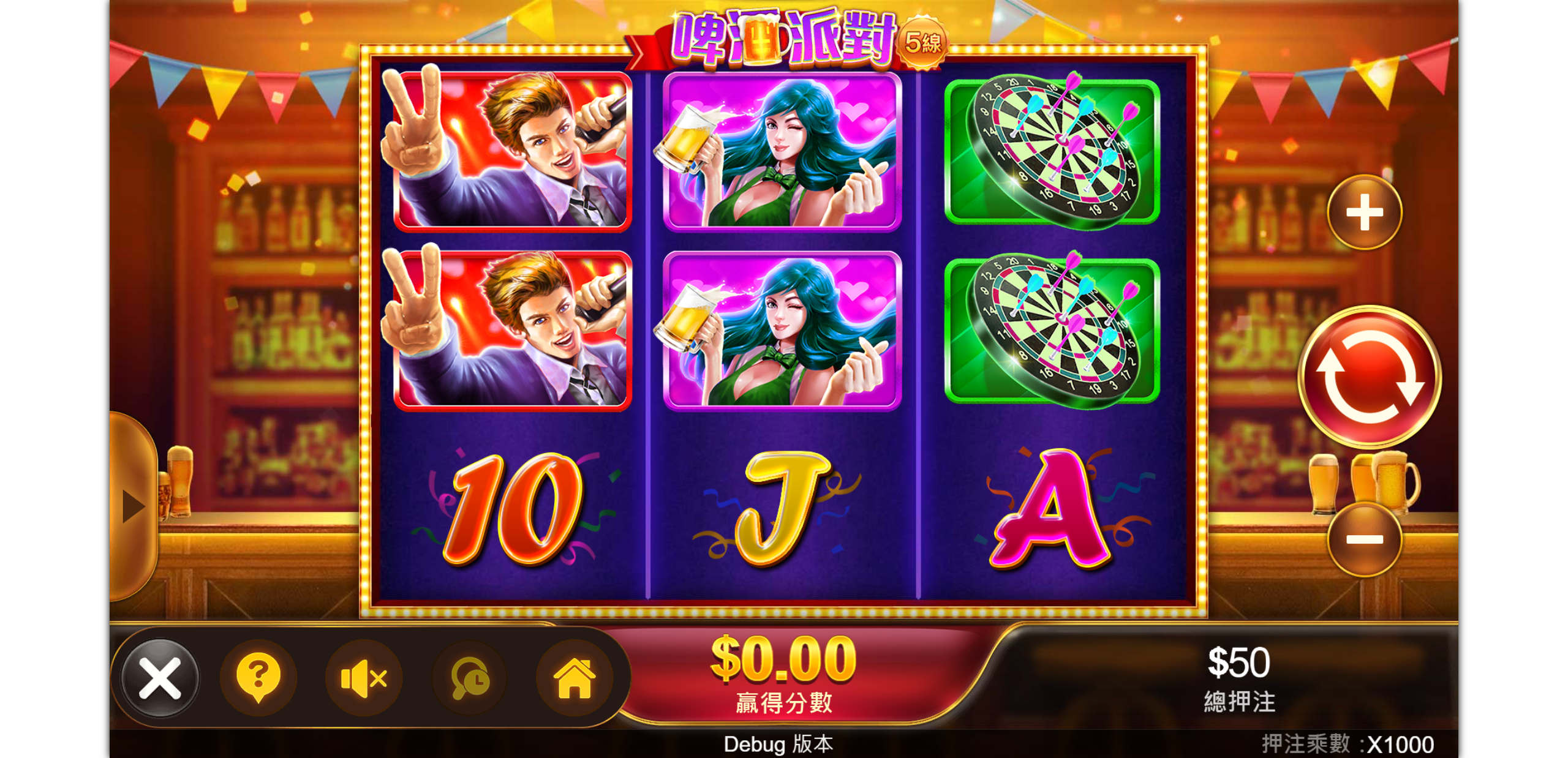
Task: Open the help question mark icon
Action: coord(258,678)
